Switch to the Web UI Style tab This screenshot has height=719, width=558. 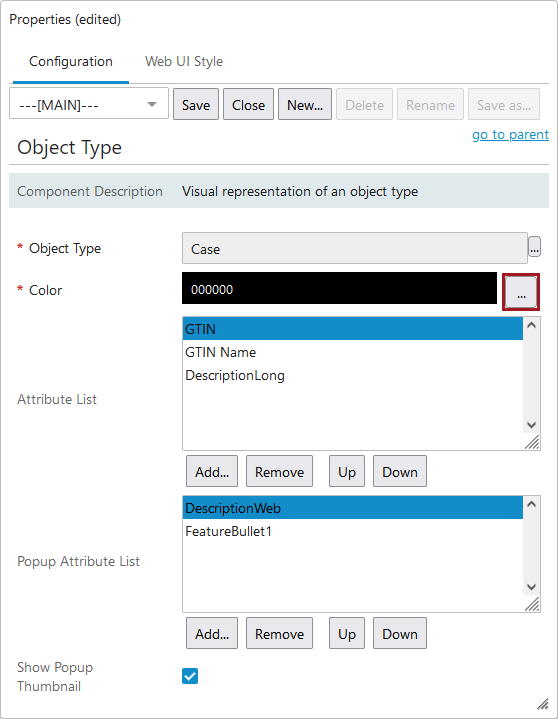pos(184,61)
